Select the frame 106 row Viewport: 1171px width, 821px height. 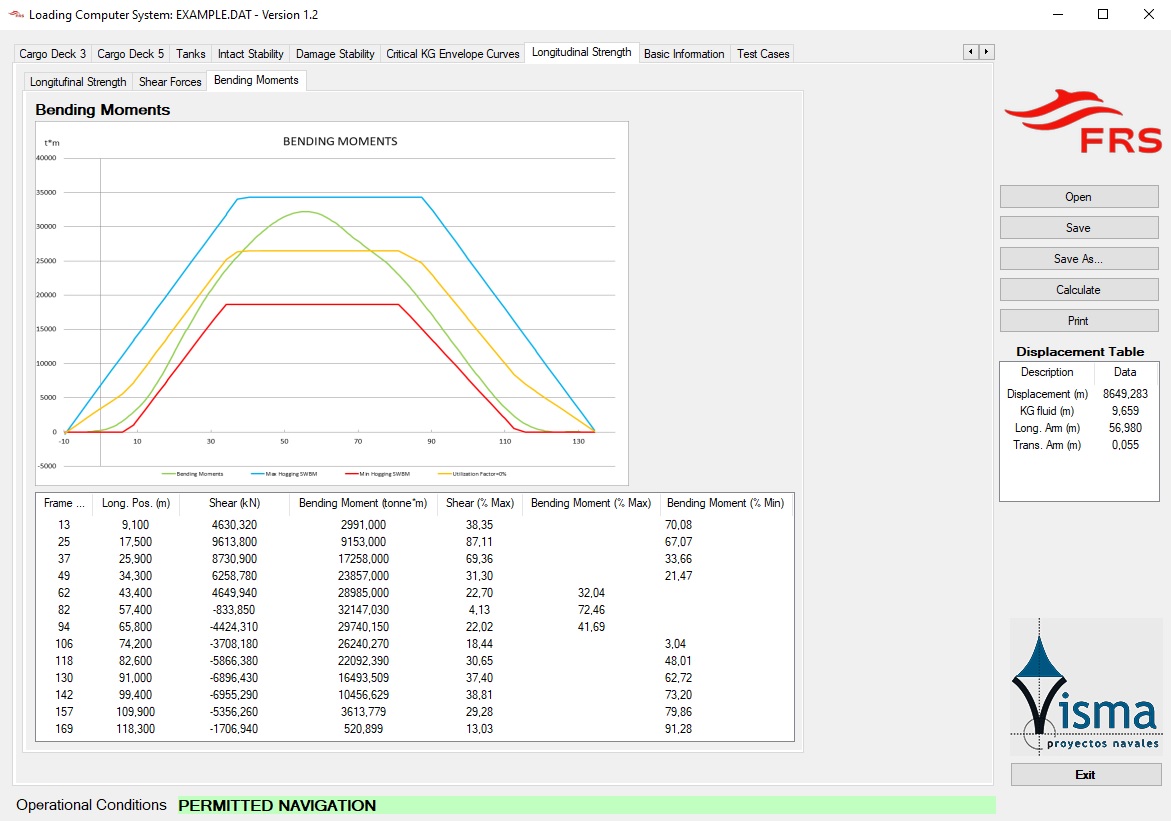414,644
